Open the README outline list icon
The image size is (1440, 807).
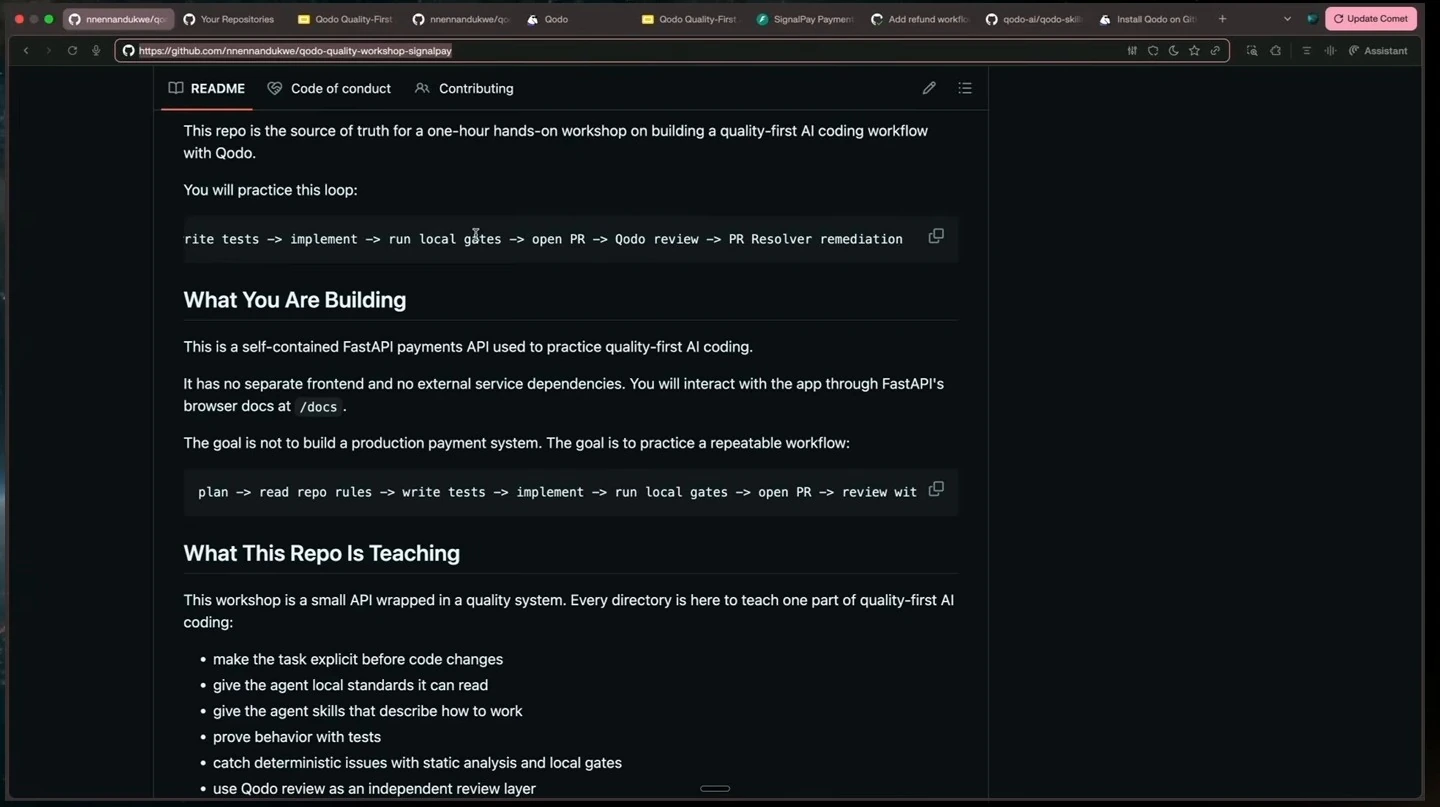[x=965, y=88]
